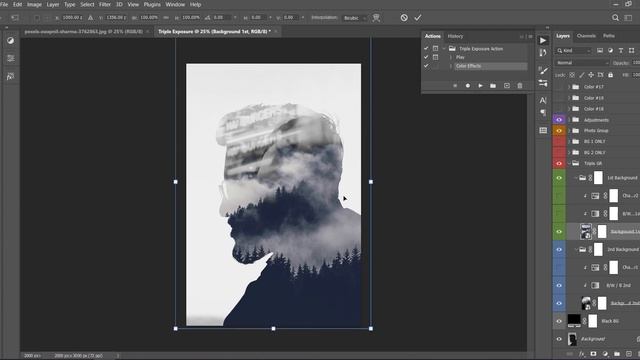Toggle the warp mode icon in the options bar
The height and width of the screenshot is (360, 640).
[x=376, y=18]
